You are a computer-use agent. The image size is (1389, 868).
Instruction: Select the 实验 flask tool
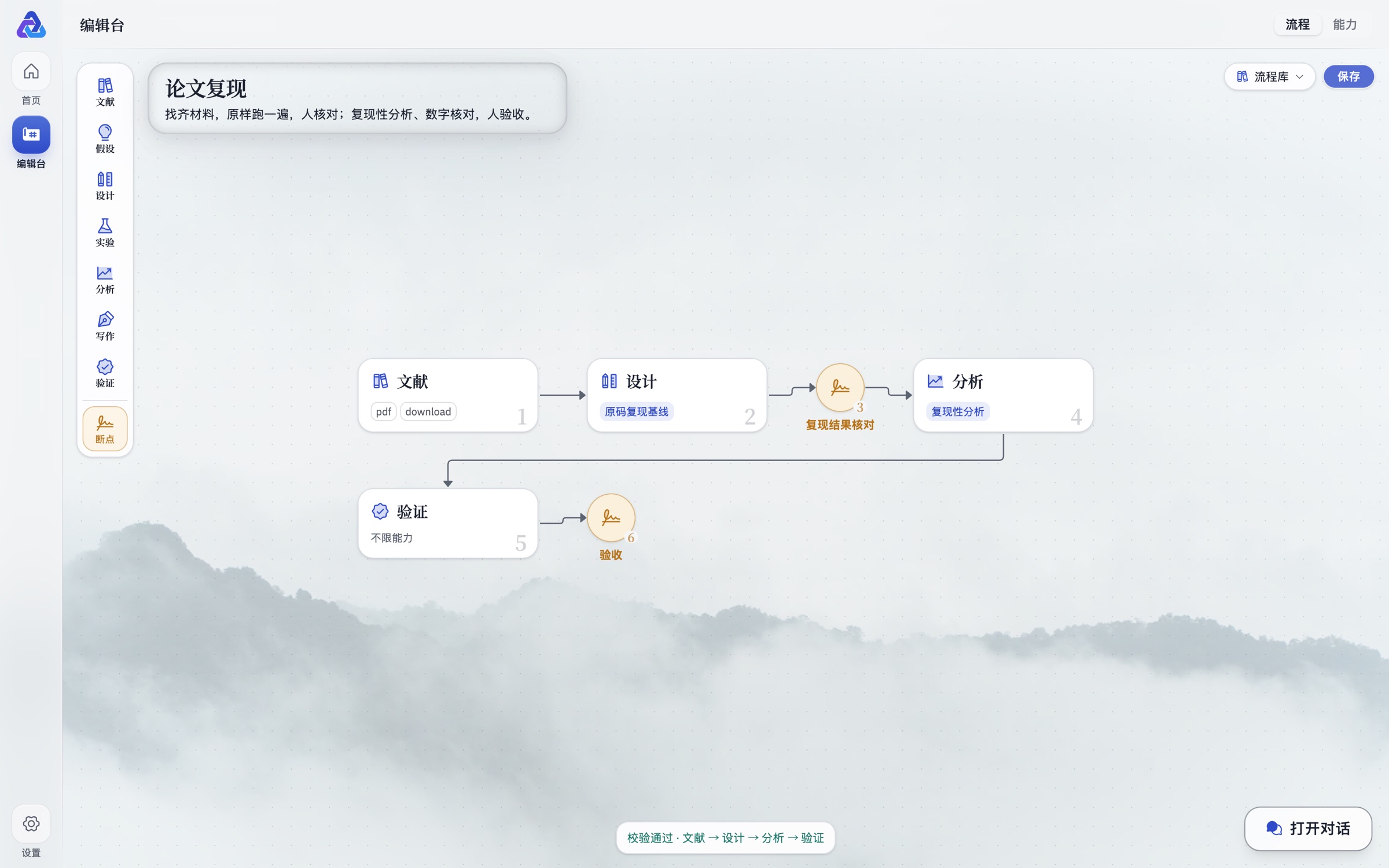[x=105, y=233]
